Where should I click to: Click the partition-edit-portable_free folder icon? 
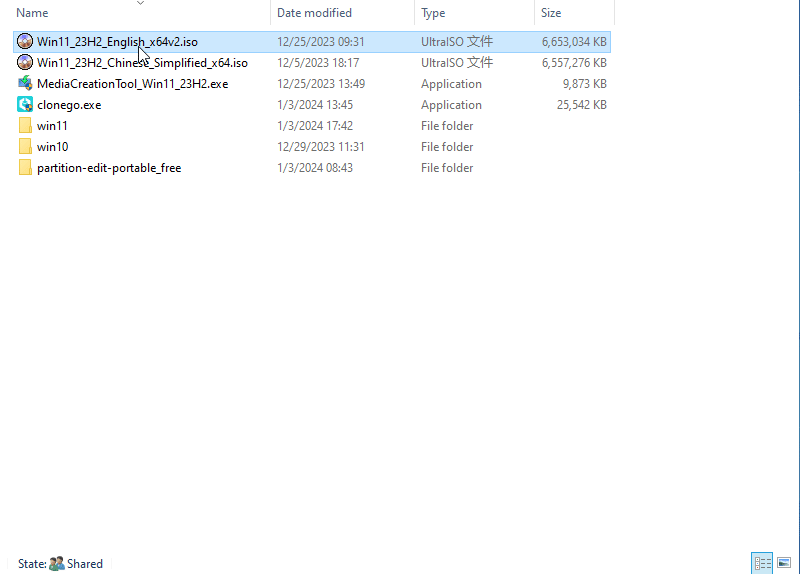(x=24, y=167)
